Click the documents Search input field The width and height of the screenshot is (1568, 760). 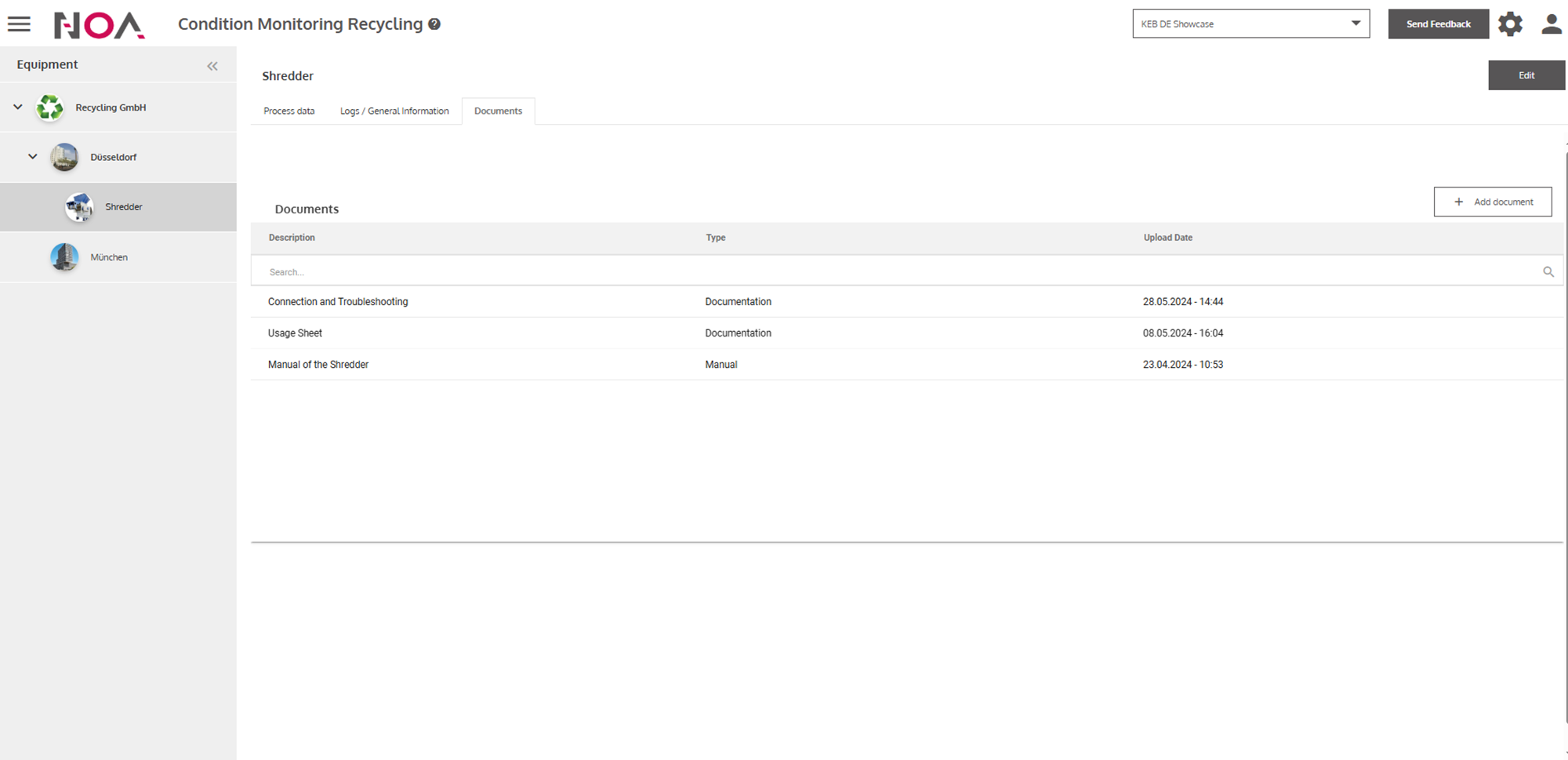point(894,272)
